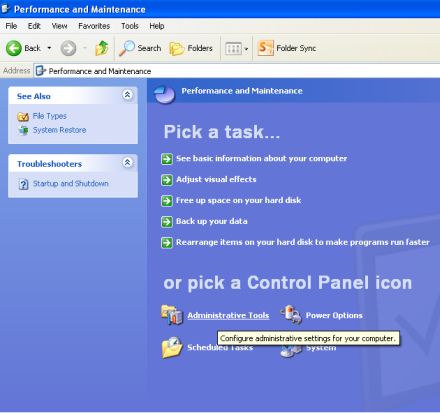The image size is (440, 413).
Task: Open the Tools menu
Action: [130, 26]
